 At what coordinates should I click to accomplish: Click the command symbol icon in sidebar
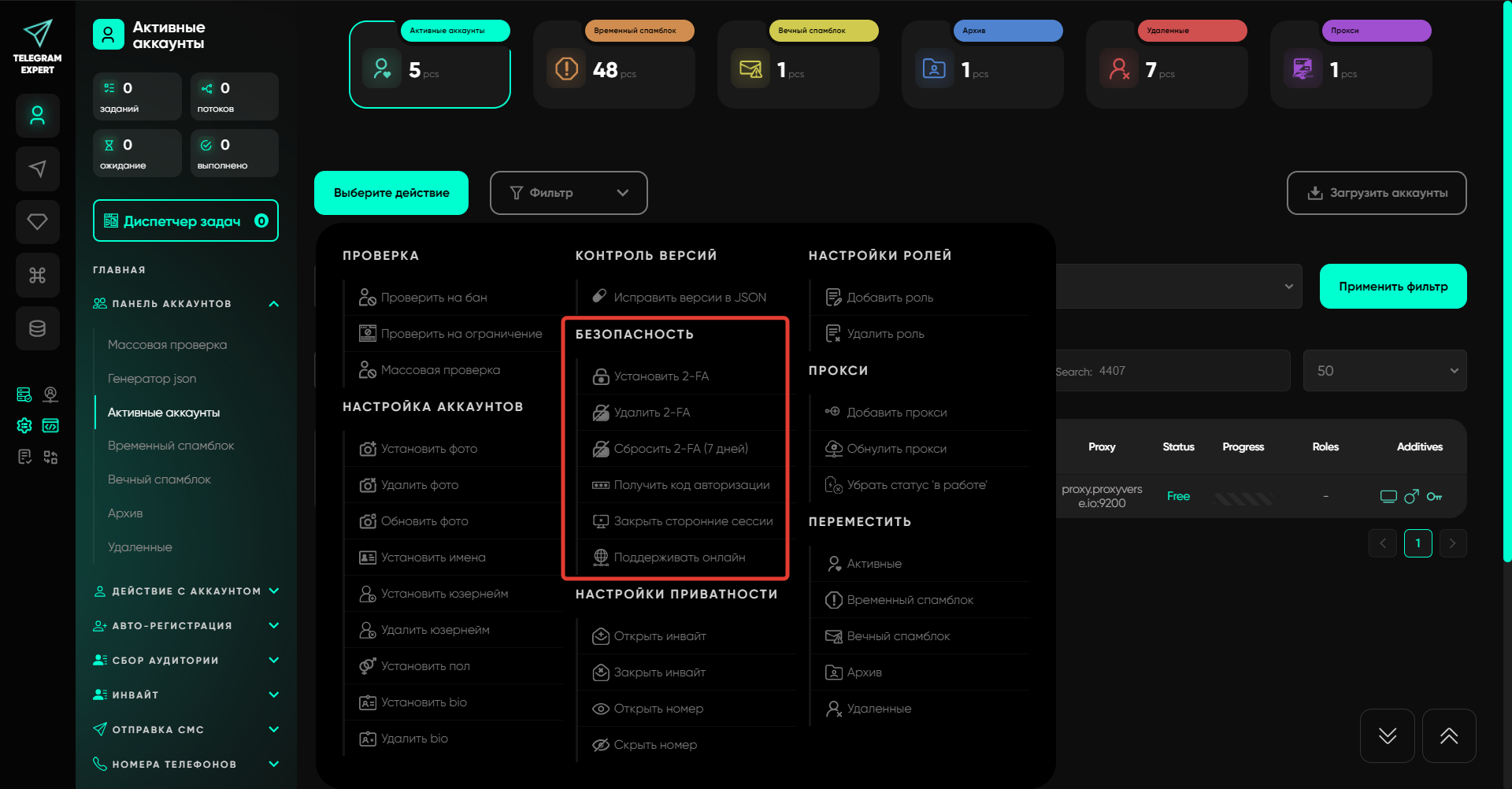click(x=37, y=275)
